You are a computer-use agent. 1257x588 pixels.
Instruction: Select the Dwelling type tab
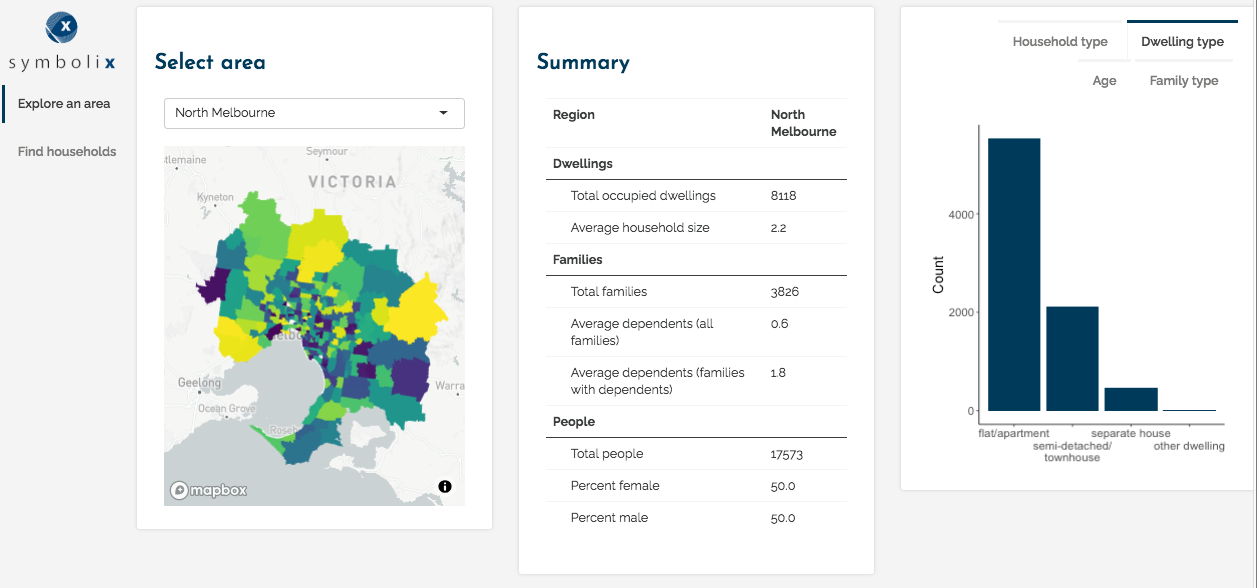click(1182, 42)
